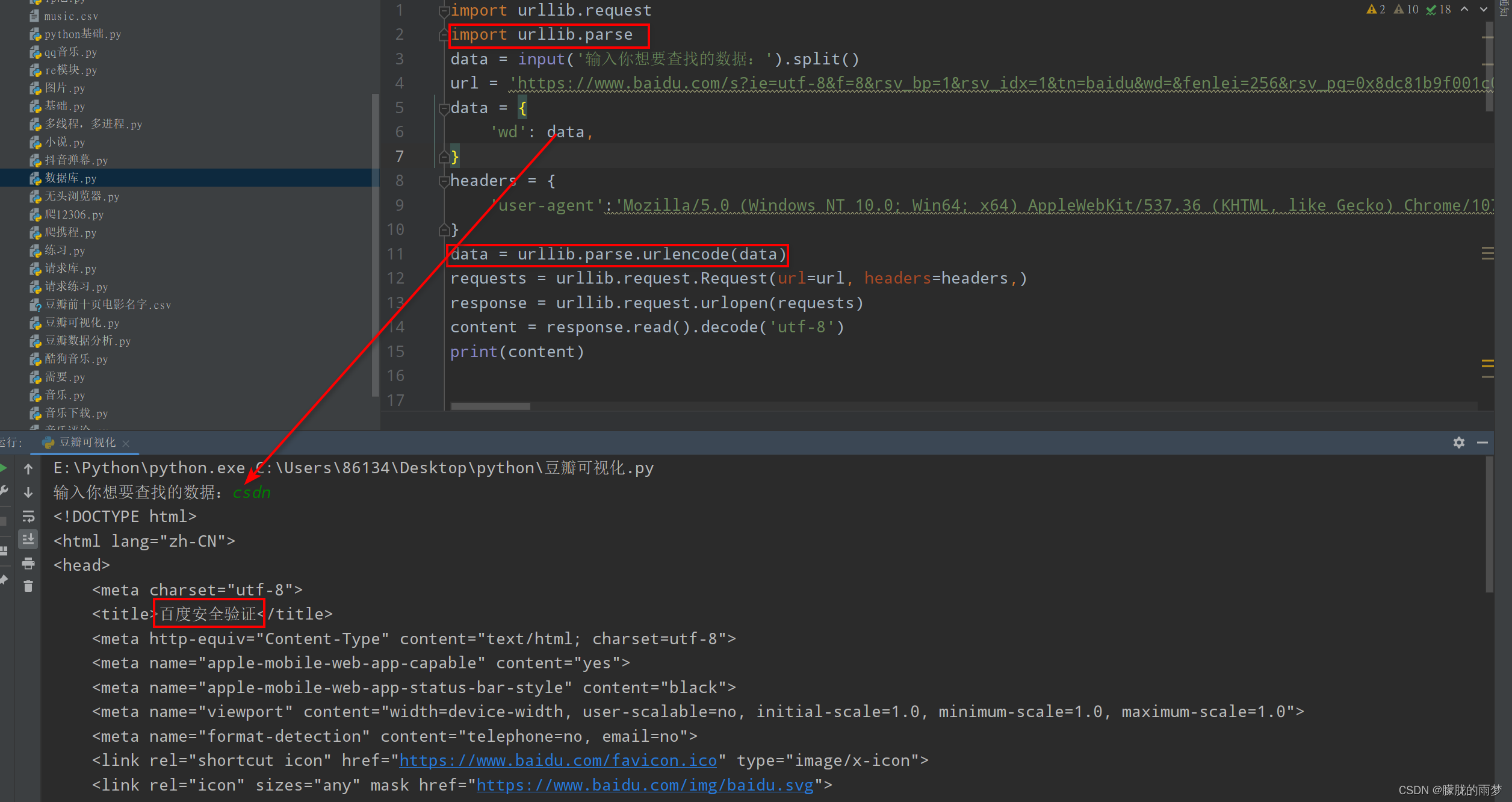
Task: Click the weak warning count 10
Action: (x=1406, y=9)
